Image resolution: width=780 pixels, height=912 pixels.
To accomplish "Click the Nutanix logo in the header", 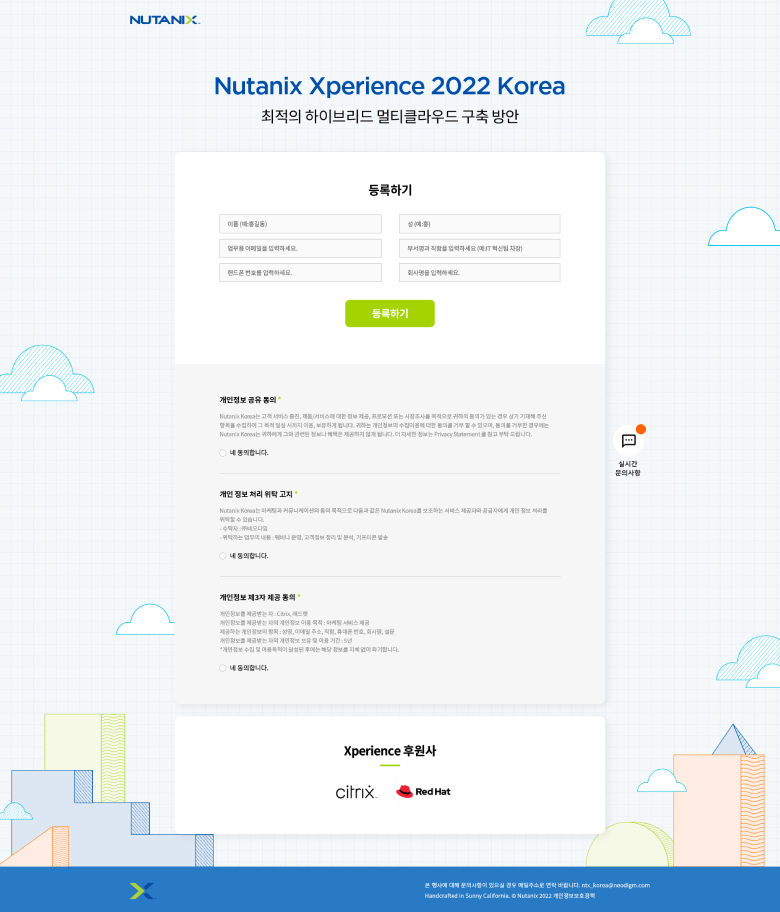I will pos(165,20).
